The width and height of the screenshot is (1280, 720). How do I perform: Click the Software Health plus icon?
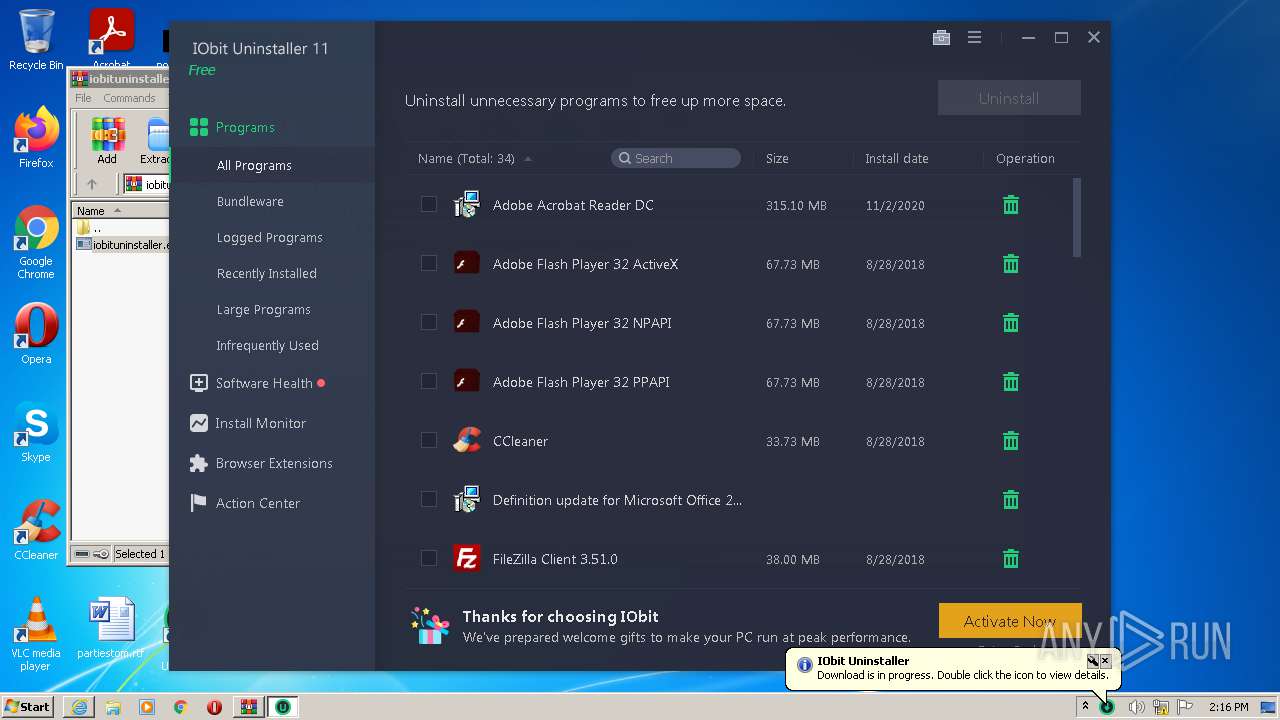click(x=198, y=383)
